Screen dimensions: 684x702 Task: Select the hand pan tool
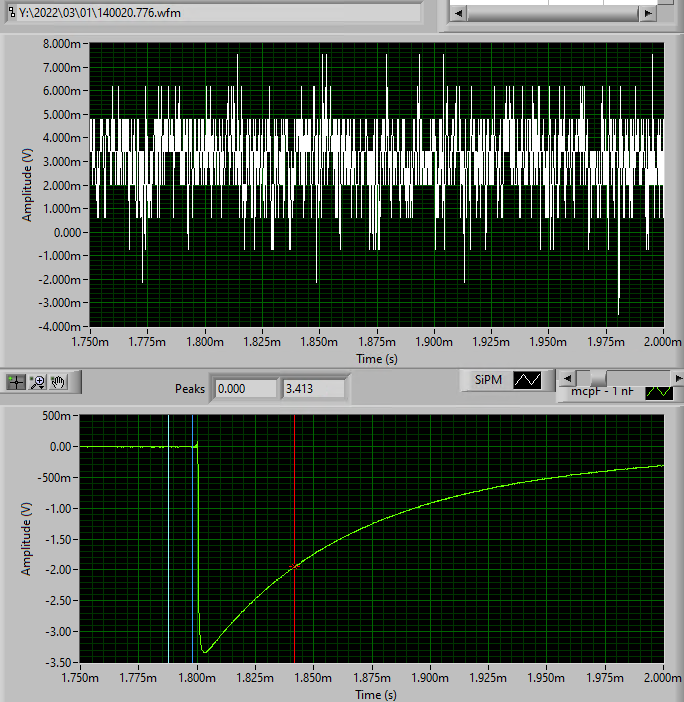coord(58,382)
